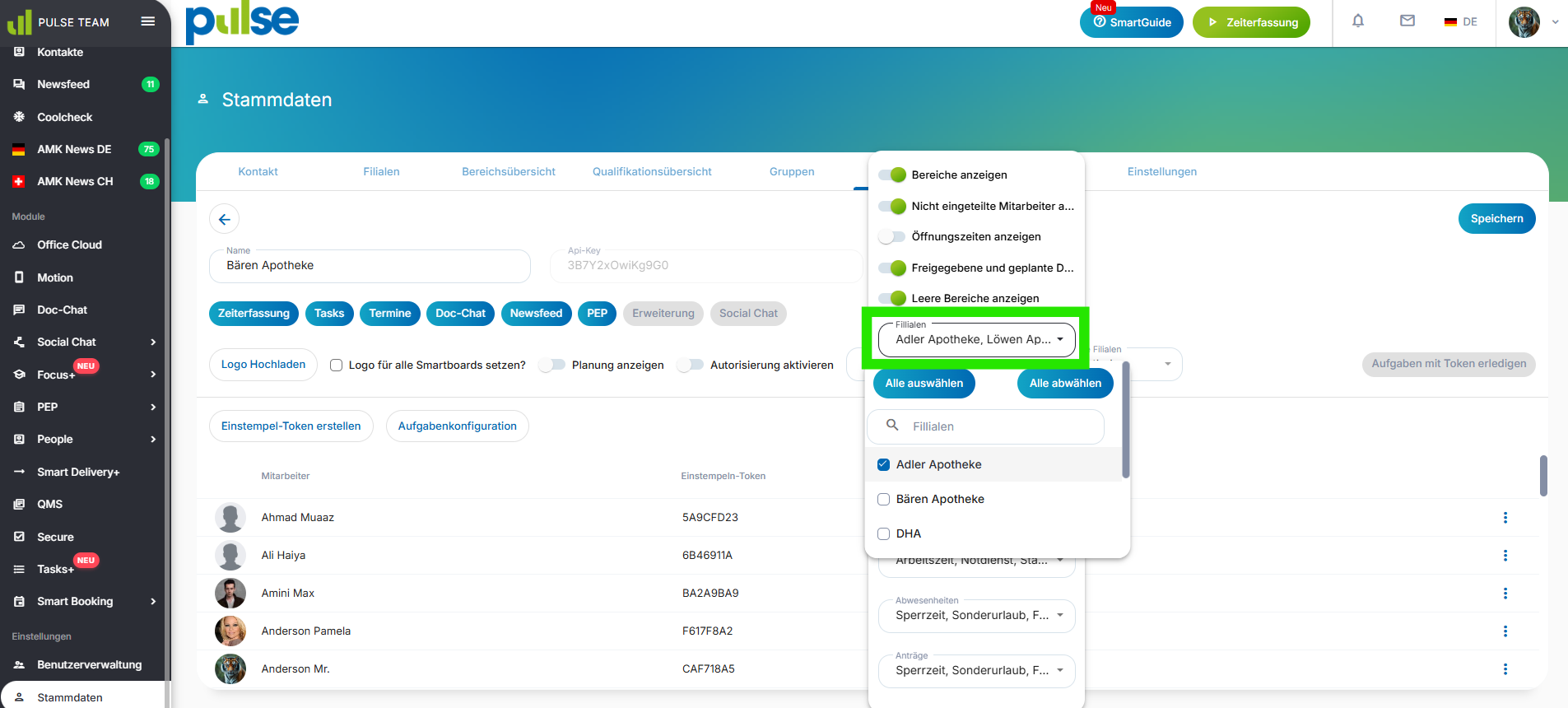Viewport: 1568px width, 708px height.
Task: Toggle Bereiche anzeigen switch
Action: coord(892,175)
